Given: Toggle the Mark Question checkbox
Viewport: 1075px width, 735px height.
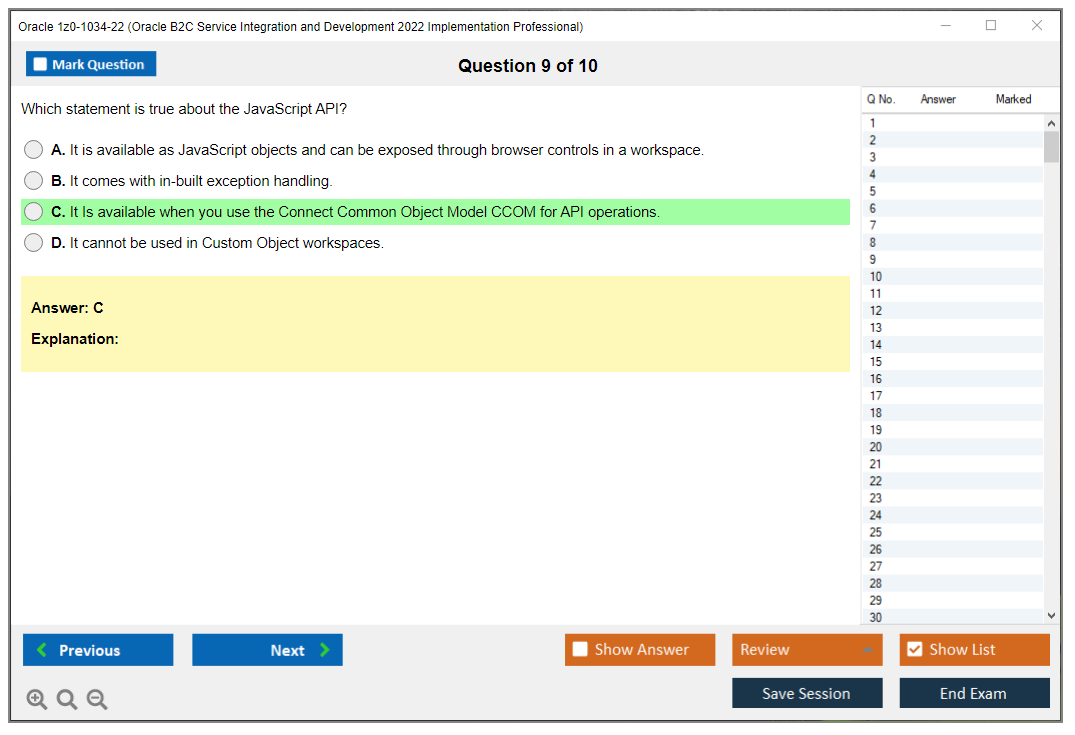Looking at the screenshot, I should point(40,63).
